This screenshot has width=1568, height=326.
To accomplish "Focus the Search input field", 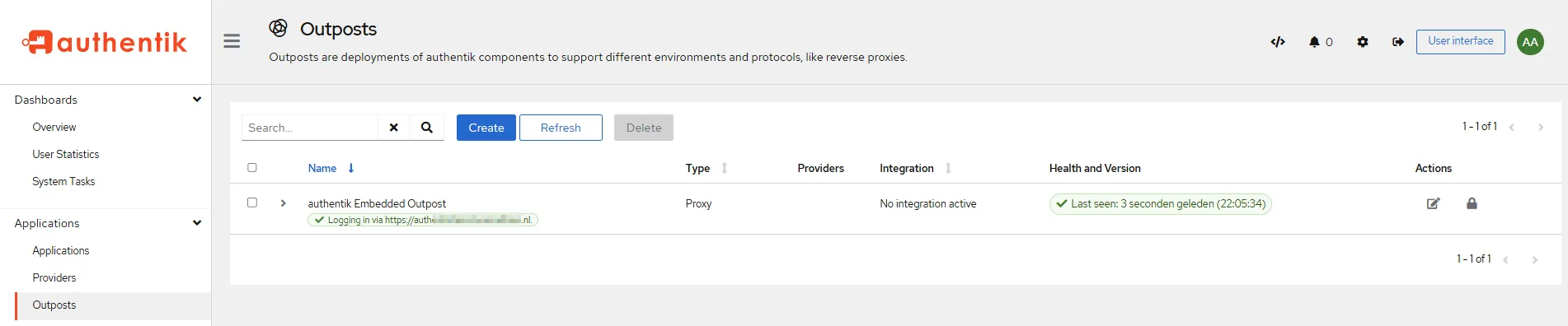I will 310,128.
